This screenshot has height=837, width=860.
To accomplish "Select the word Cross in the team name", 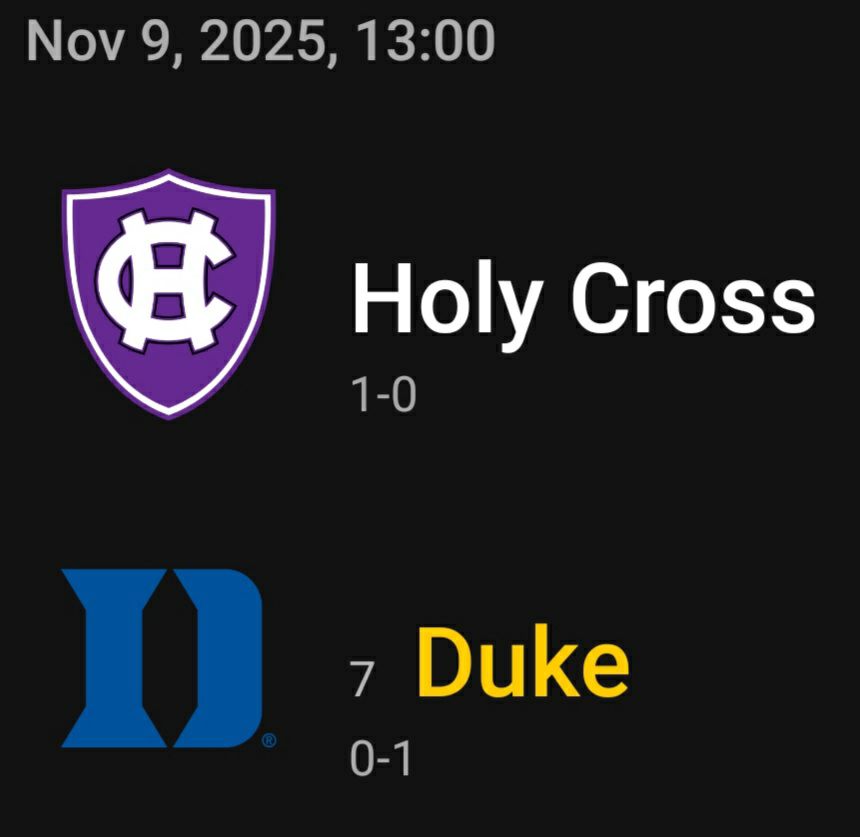I will point(692,300).
